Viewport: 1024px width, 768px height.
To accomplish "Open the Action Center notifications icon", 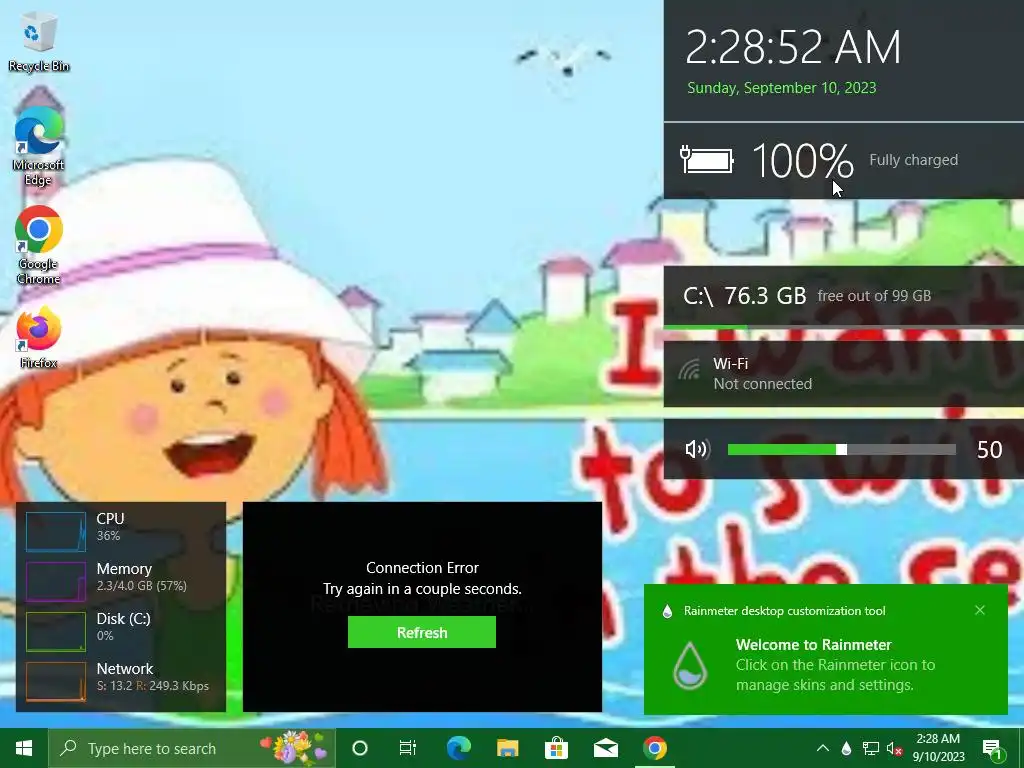I will [x=993, y=749].
